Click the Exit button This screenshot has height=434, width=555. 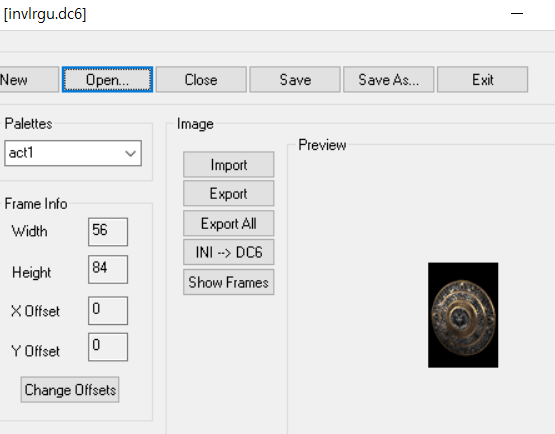point(482,80)
